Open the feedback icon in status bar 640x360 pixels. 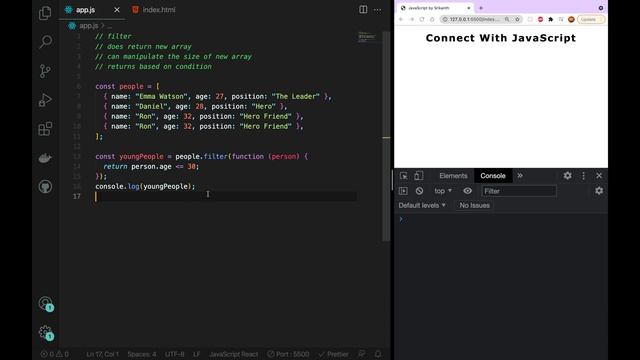pos(361,354)
